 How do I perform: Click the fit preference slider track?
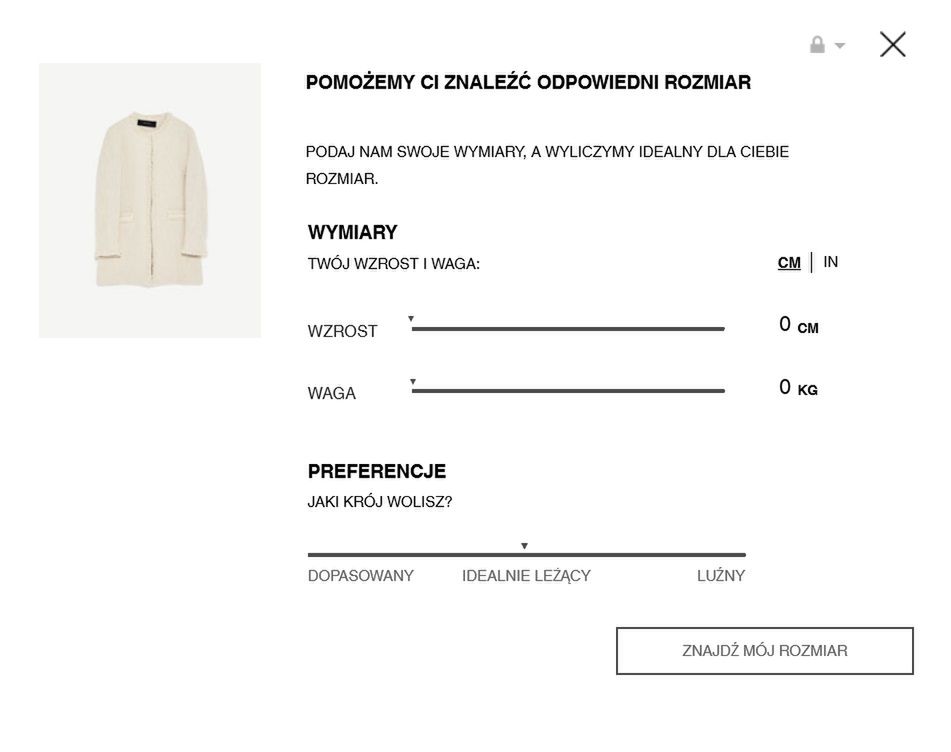pos(526,554)
